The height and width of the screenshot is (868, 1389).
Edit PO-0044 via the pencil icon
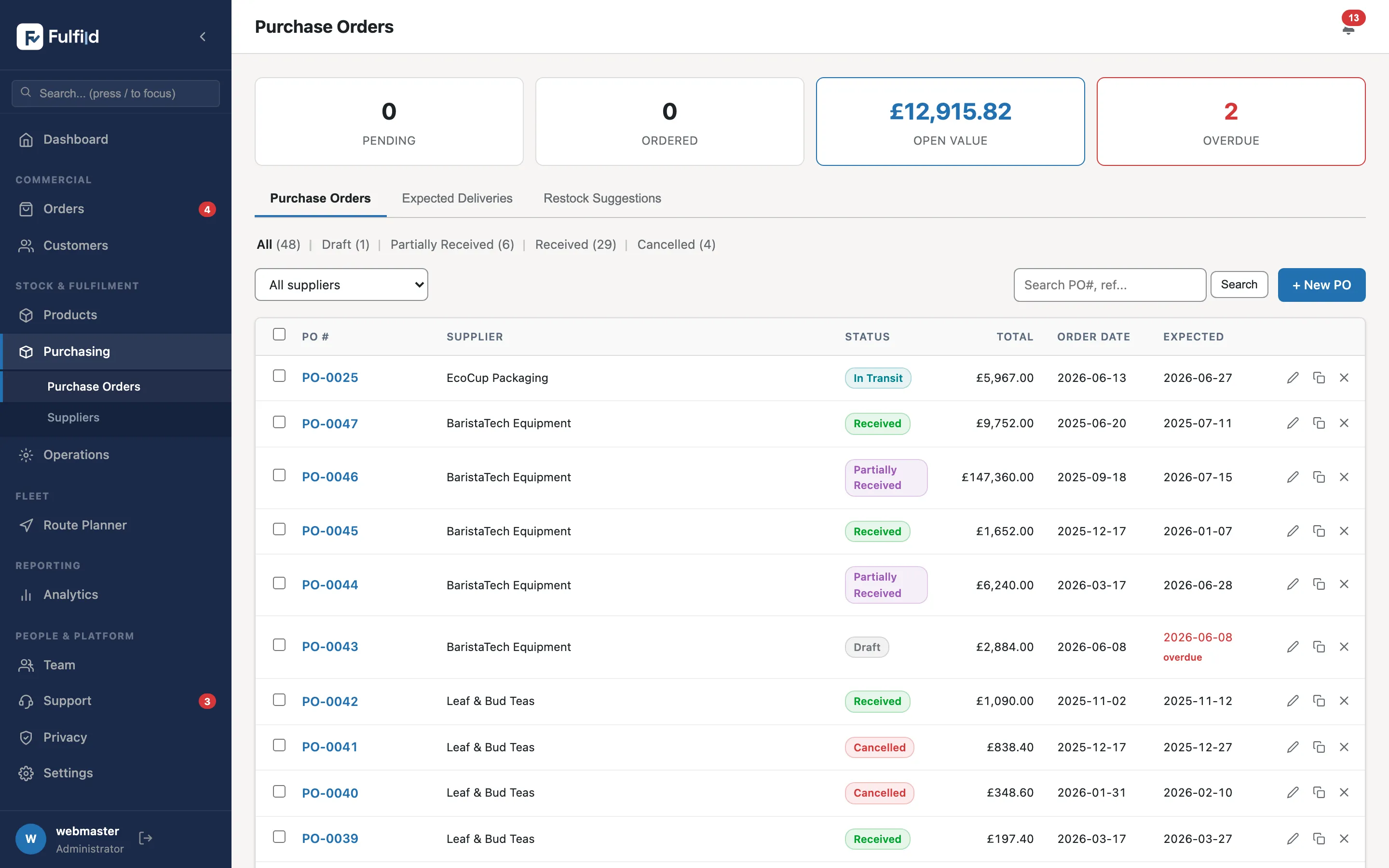pos(1293,584)
